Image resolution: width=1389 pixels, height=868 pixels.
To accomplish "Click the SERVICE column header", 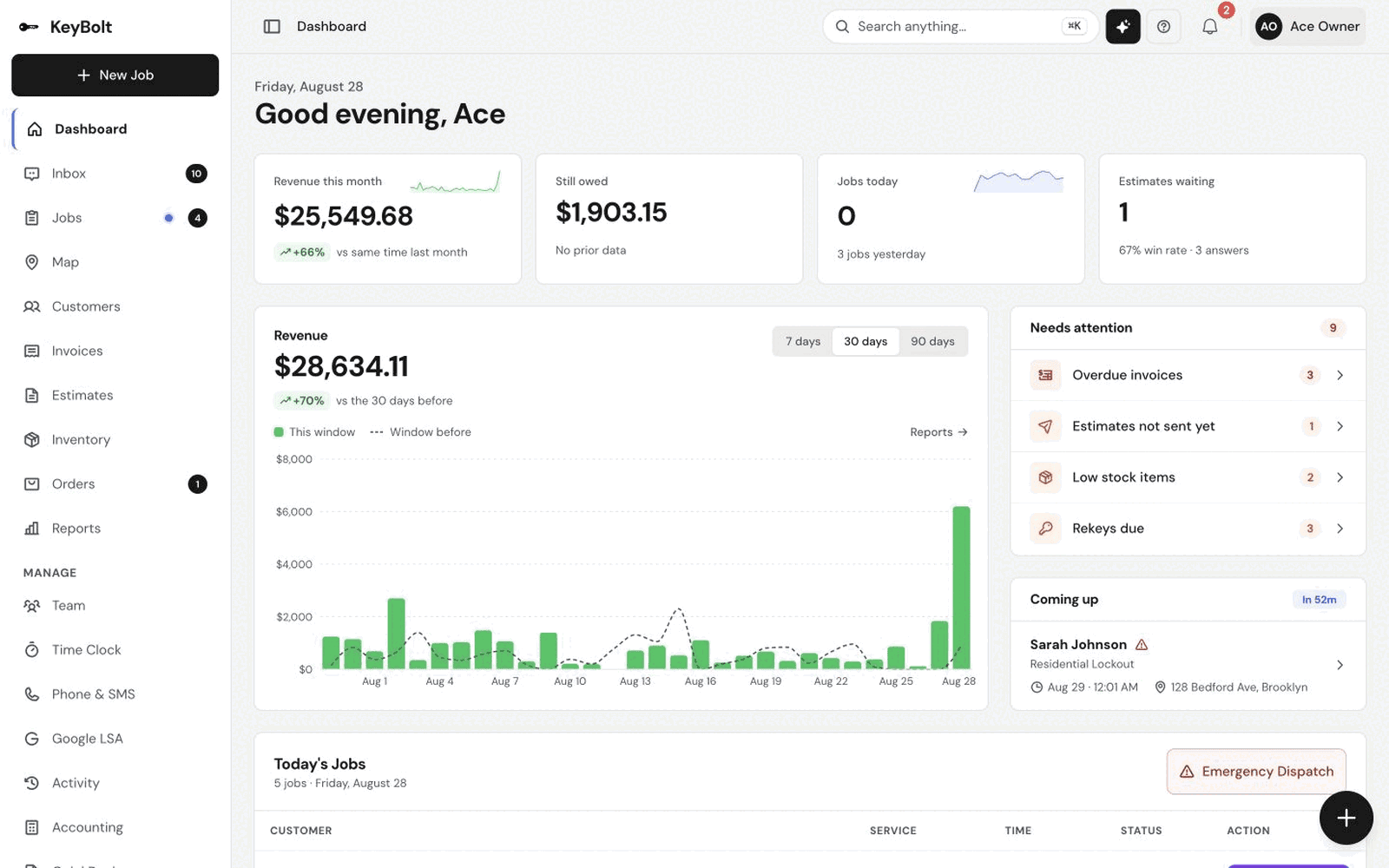I will coord(892,831).
